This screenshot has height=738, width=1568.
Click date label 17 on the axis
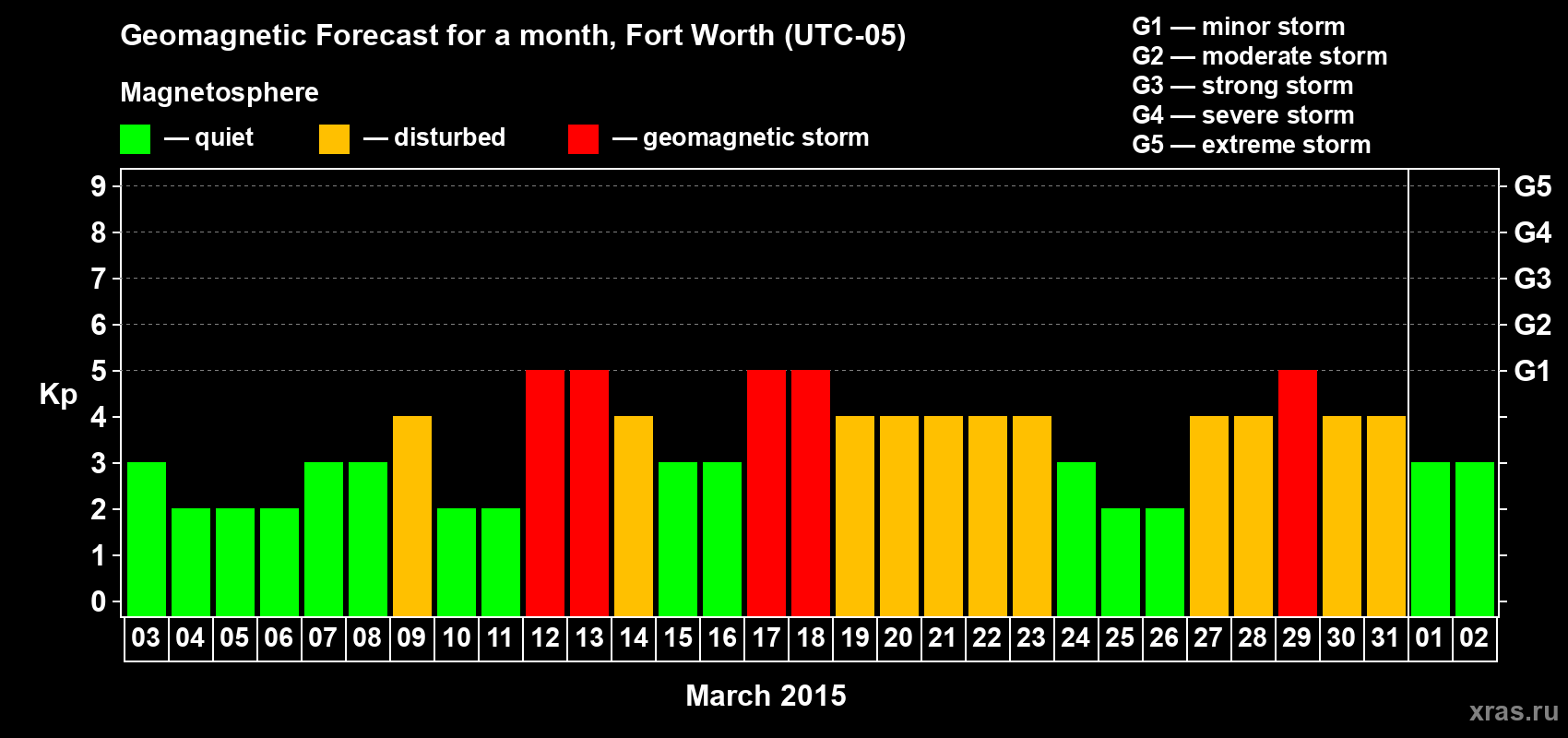766,637
